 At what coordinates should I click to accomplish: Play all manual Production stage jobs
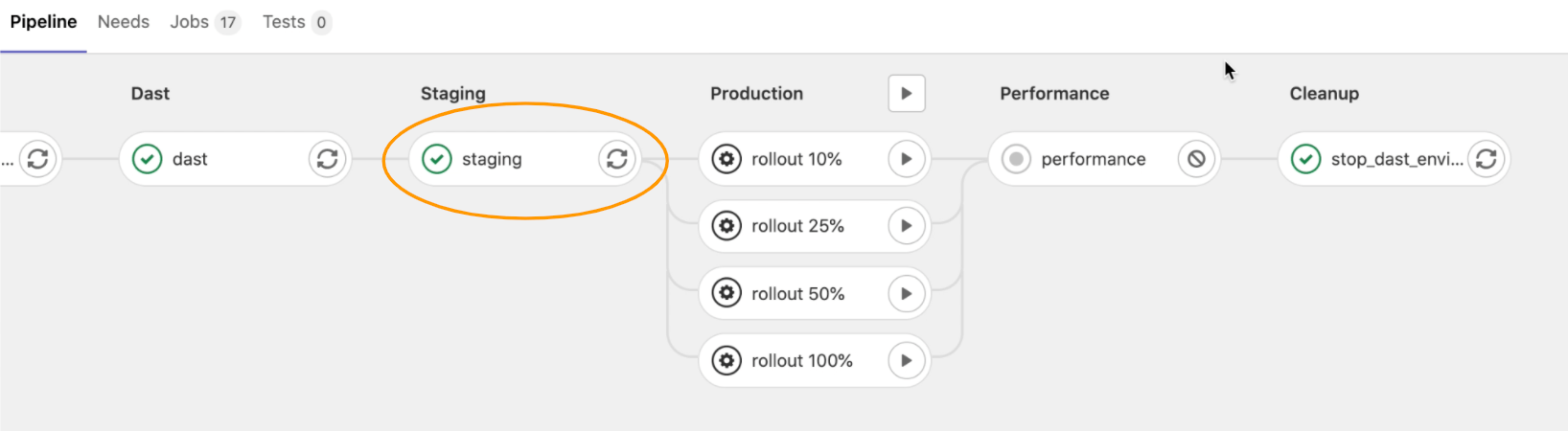[906, 94]
